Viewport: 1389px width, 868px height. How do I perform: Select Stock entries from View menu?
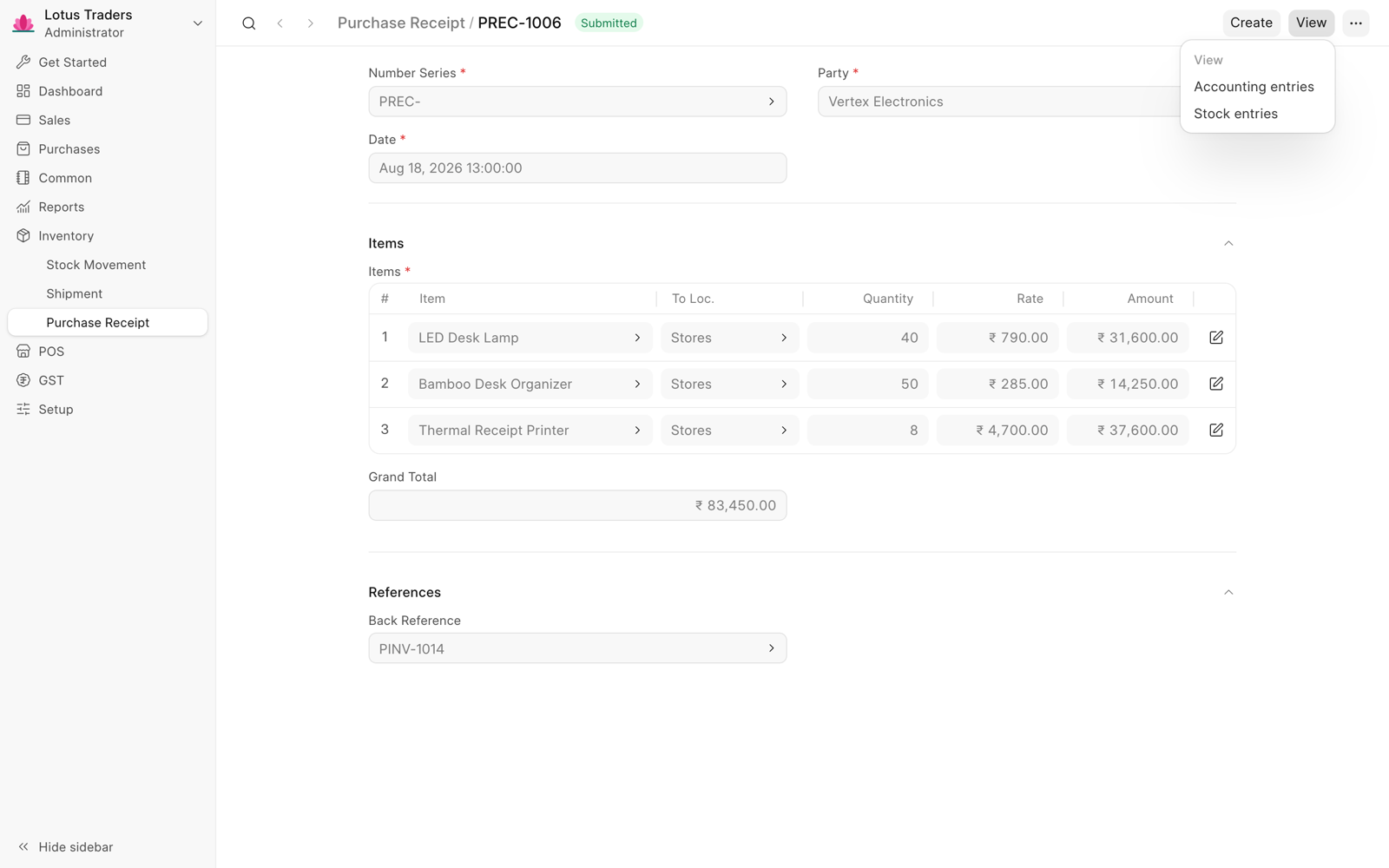tap(1235, 114)
